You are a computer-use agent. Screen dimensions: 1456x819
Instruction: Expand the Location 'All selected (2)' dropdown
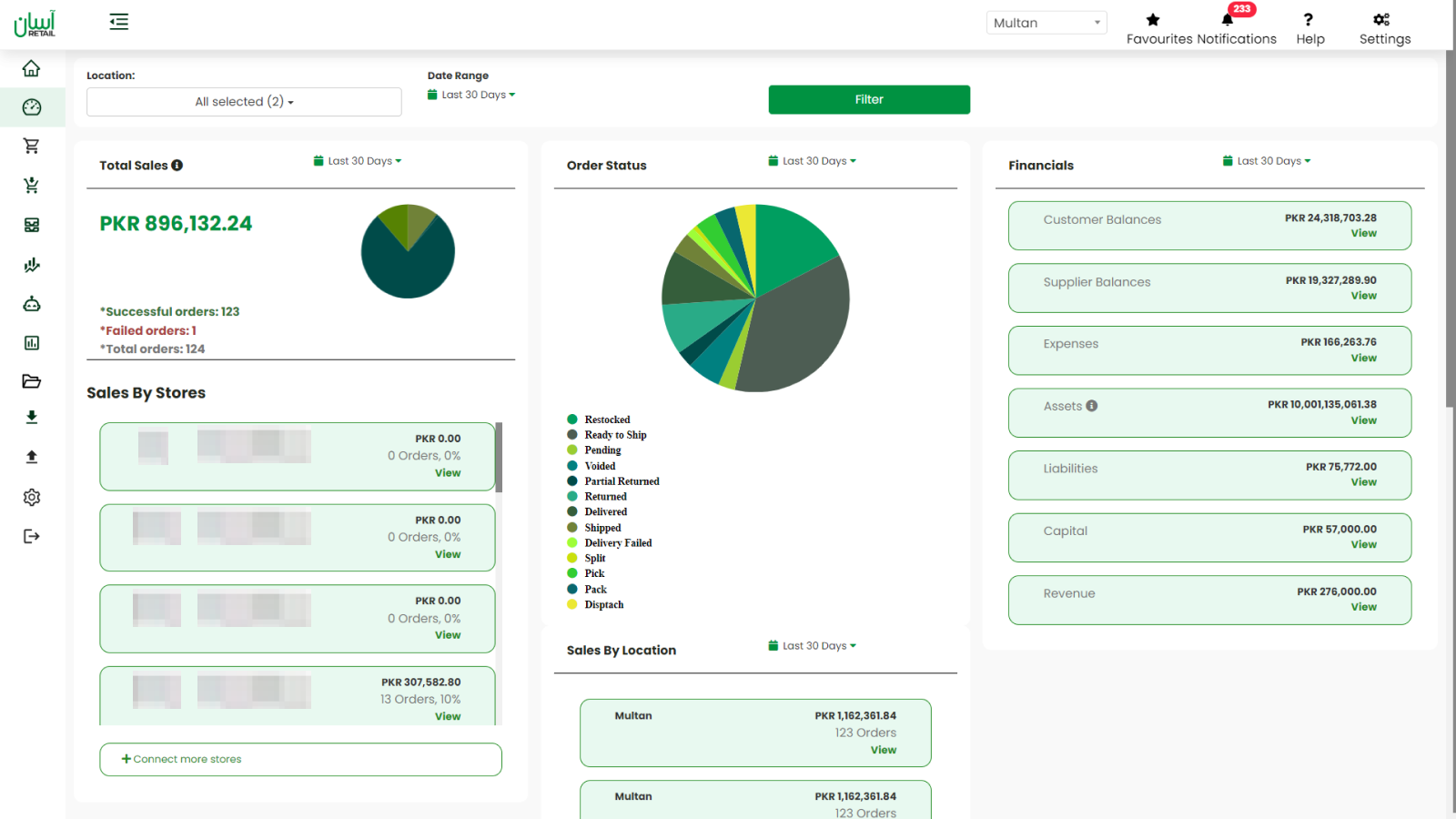point(243,101)
